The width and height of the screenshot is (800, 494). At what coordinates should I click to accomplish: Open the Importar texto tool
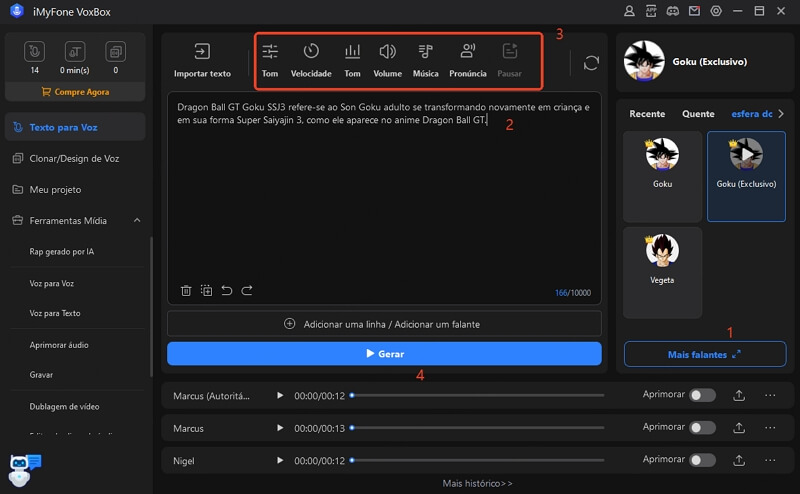tap(202, 61)
